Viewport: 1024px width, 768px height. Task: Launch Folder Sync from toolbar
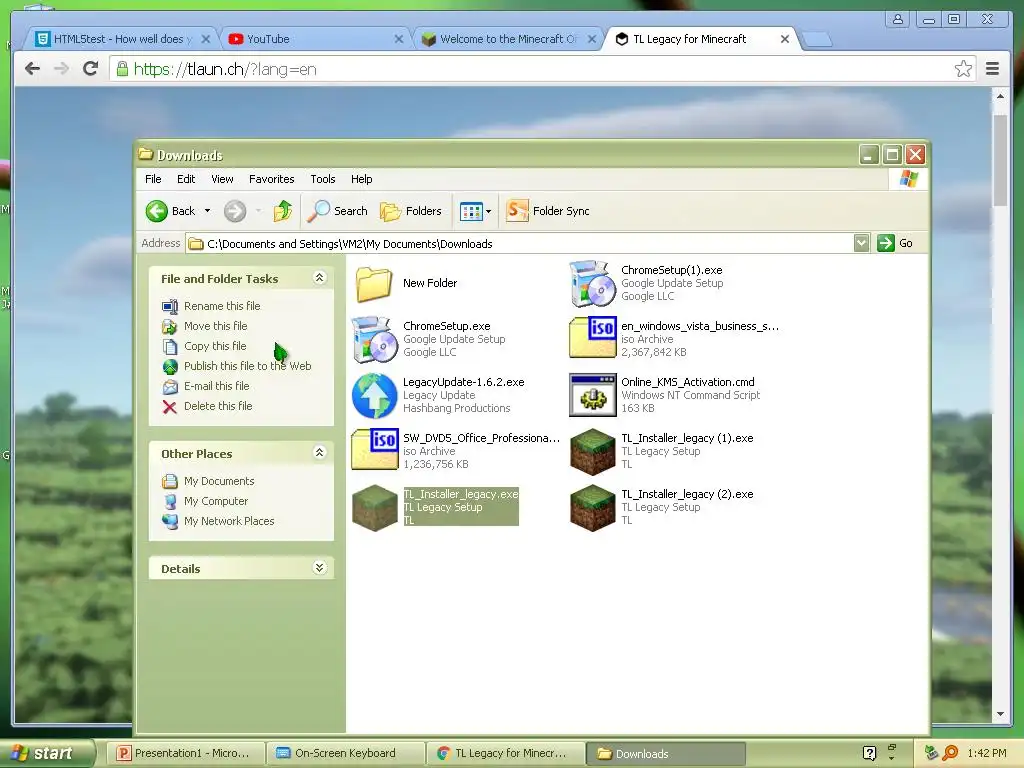[x=547, y=211]
